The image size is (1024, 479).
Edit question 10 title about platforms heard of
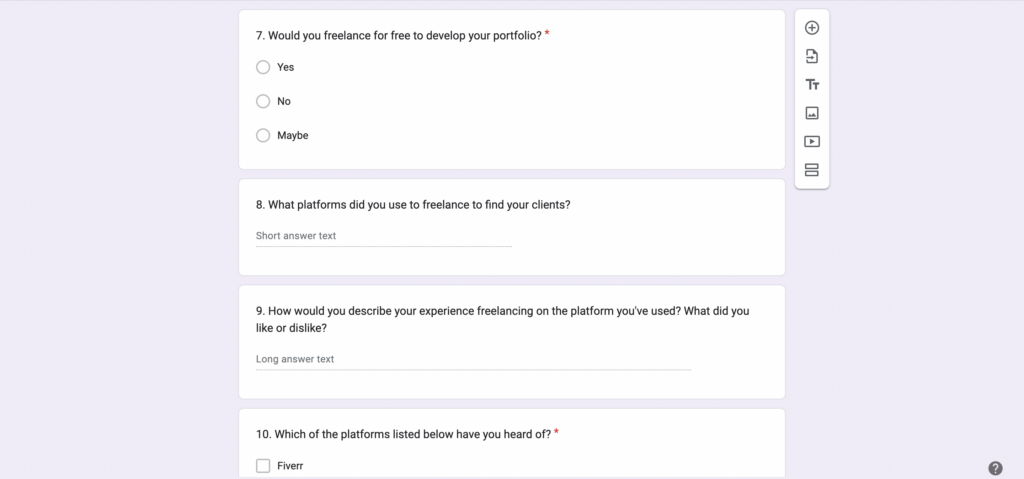(403, 434)
